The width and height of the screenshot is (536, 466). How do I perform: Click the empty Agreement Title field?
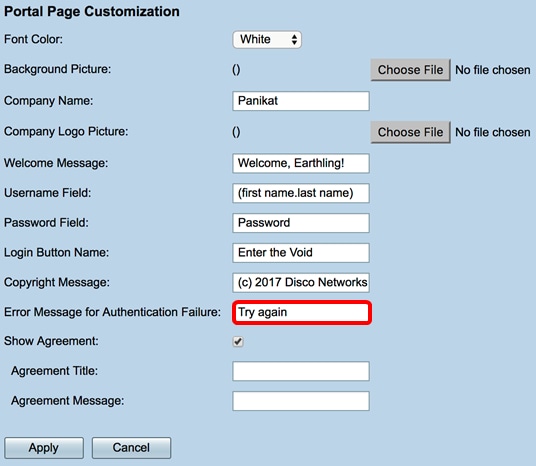click(x=301, y=371)
